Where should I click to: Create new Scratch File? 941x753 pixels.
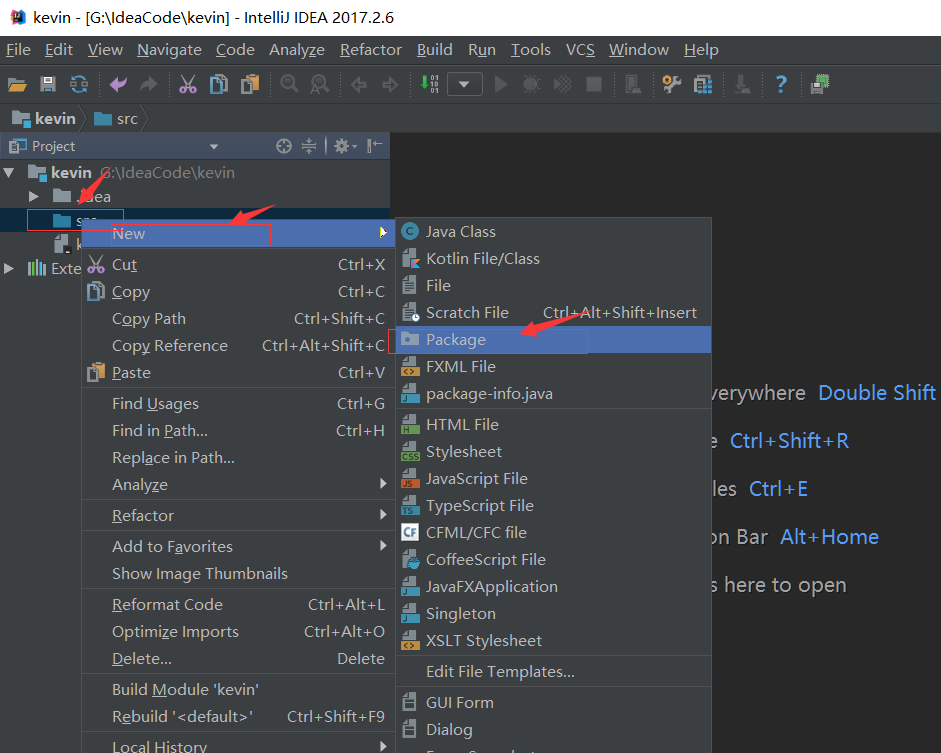(x=553, y=313)
